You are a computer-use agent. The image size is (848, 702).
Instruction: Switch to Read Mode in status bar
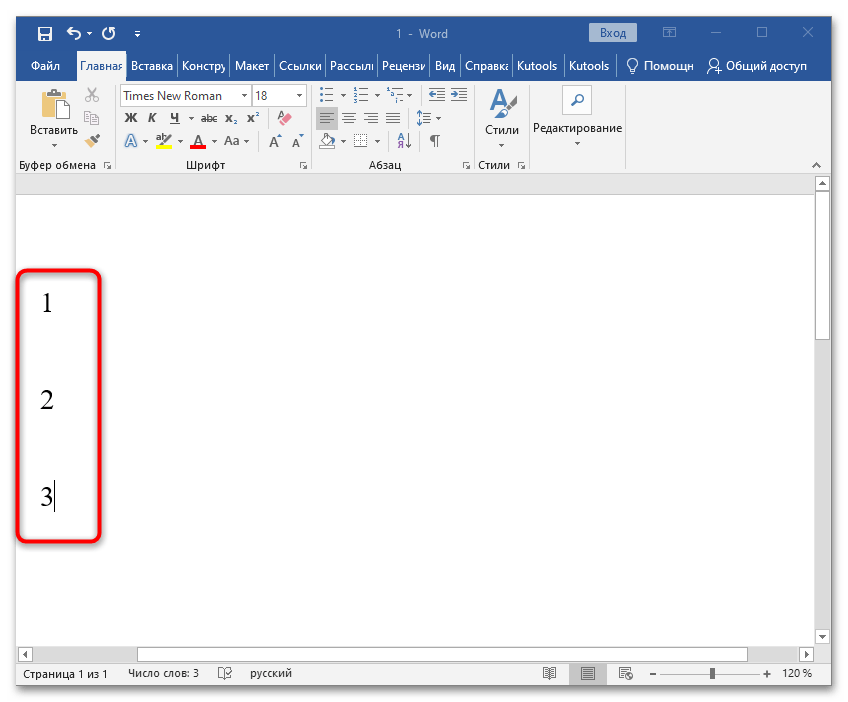tap(549, 673)
